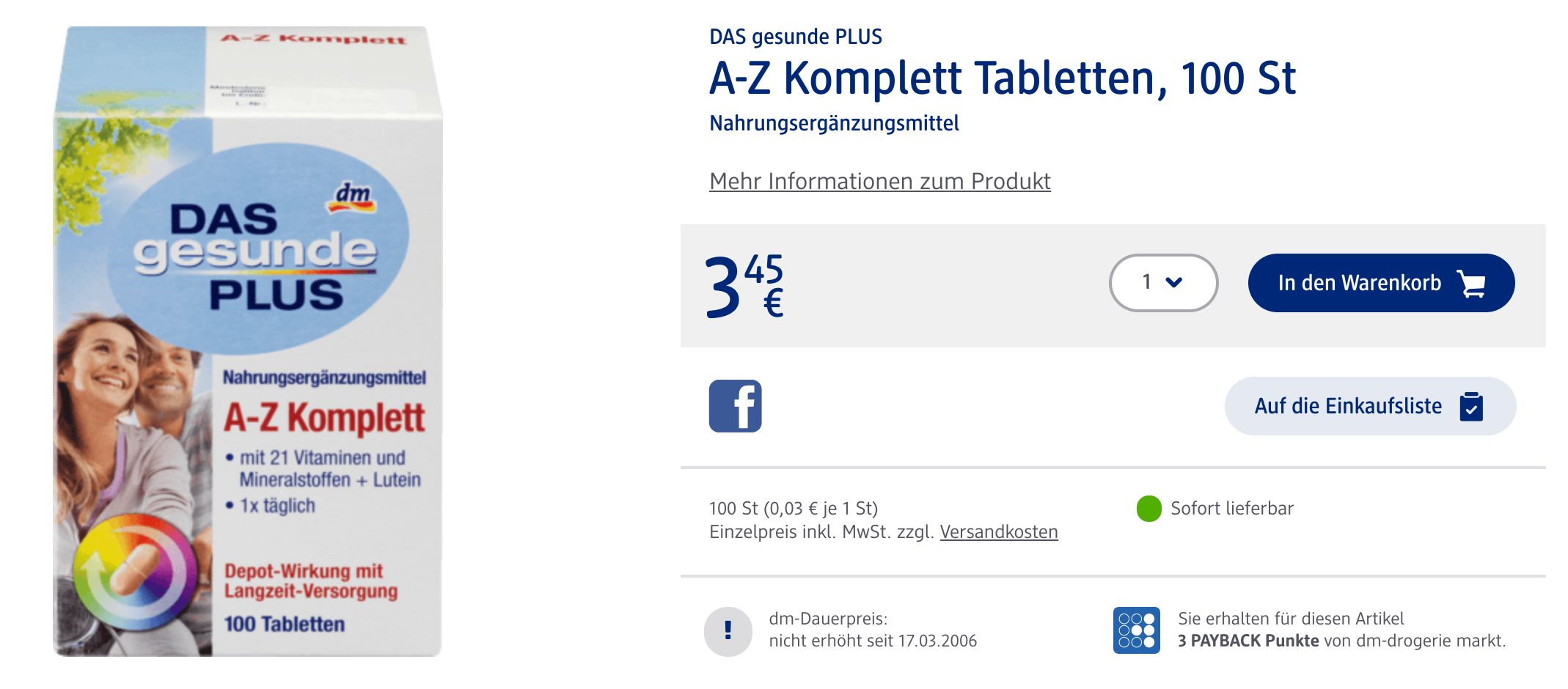Image resolution: width=1568 pixels, height=689 pixels.
Task: Click the 3 PAYBACK Punkte notice text
Action: click(x=1341, y=630)
